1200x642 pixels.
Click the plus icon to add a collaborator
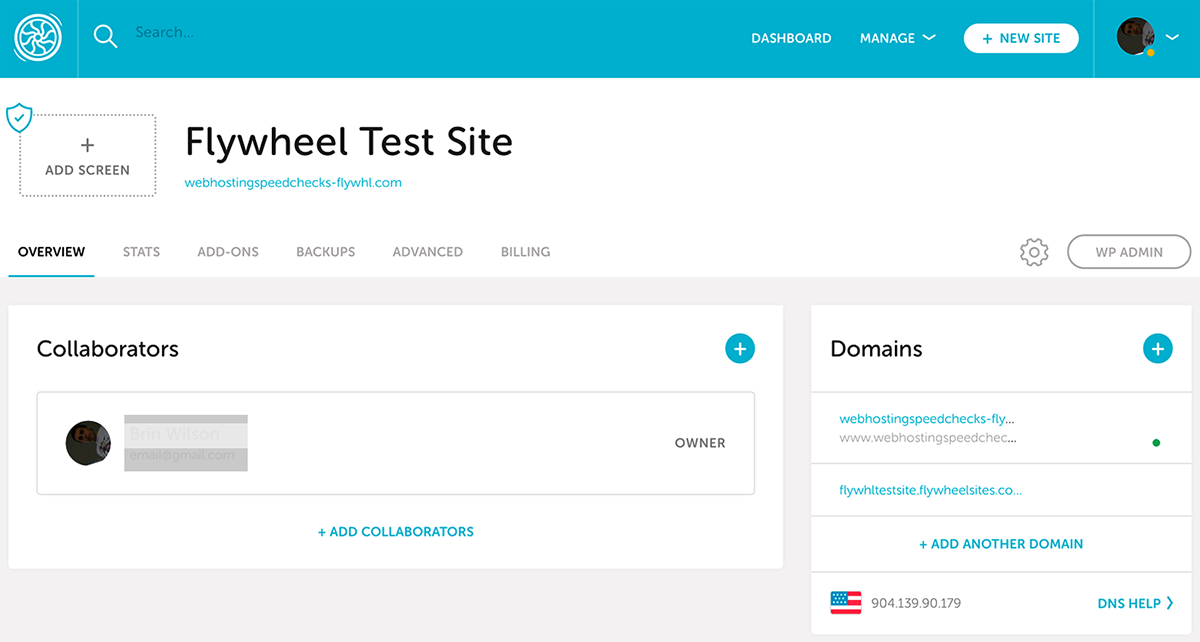[740, 348]
